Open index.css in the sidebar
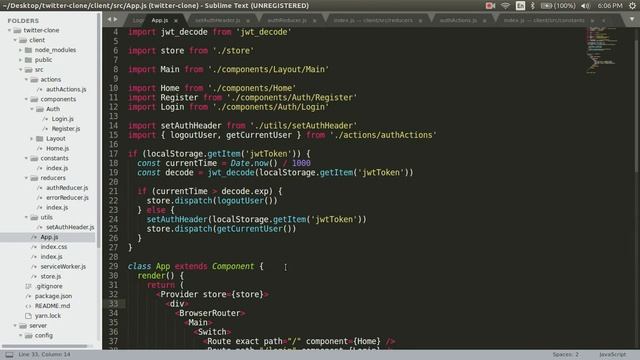This screenshot has height=360, width=640. pos(53,247)
